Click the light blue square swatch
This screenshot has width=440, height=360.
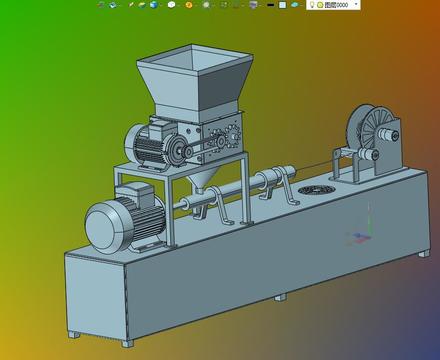tap(282, 5)
